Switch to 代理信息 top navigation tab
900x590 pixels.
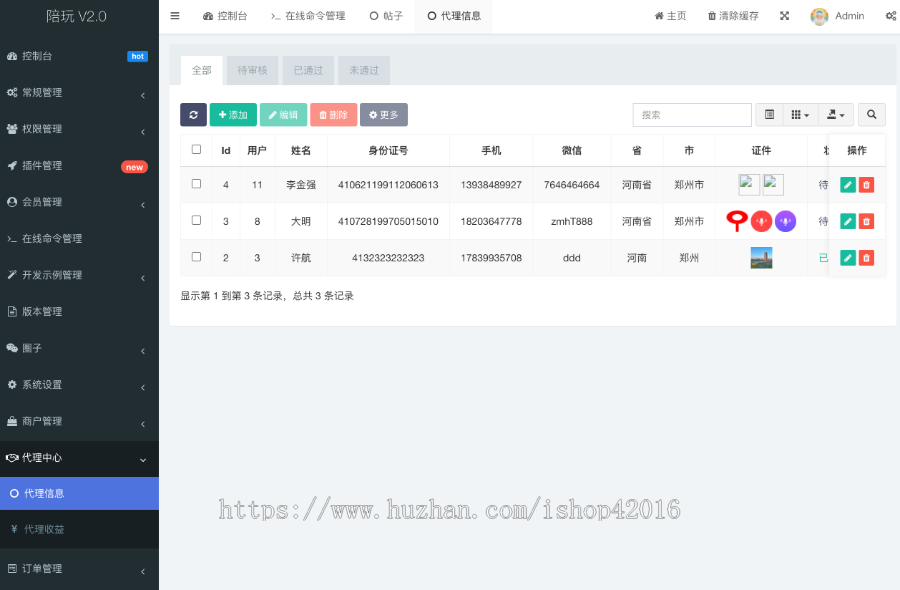tap(454, 16)
